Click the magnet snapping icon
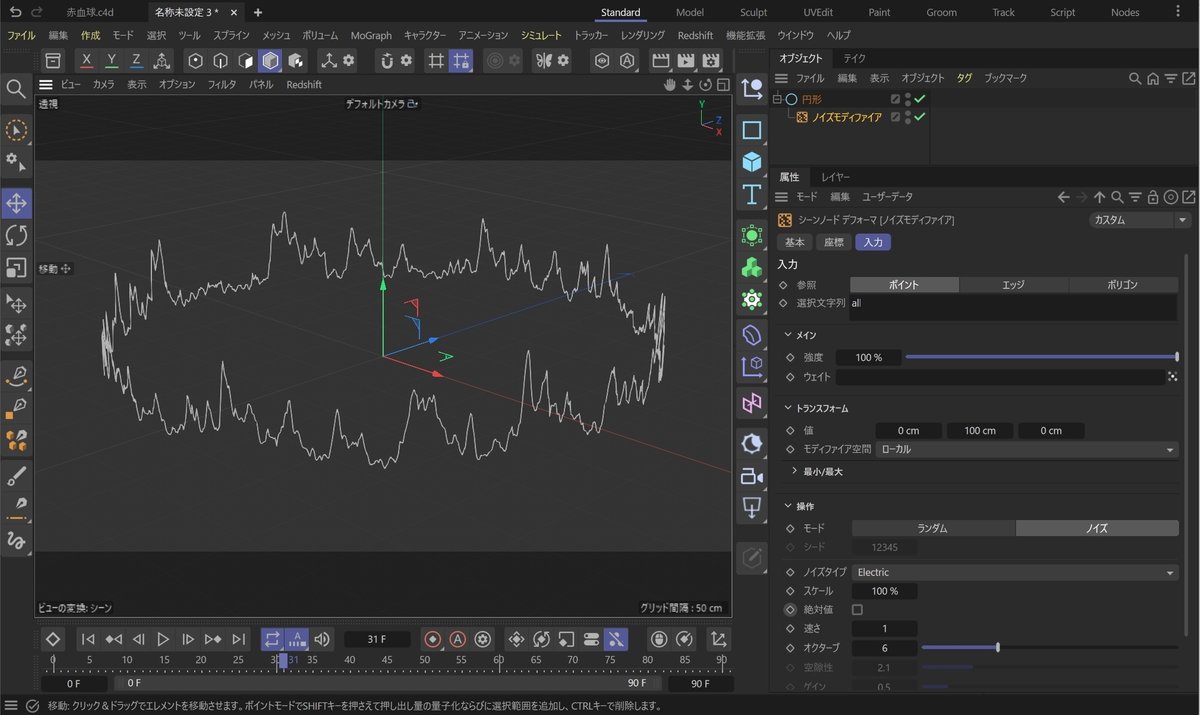 [x=385, y=60]
